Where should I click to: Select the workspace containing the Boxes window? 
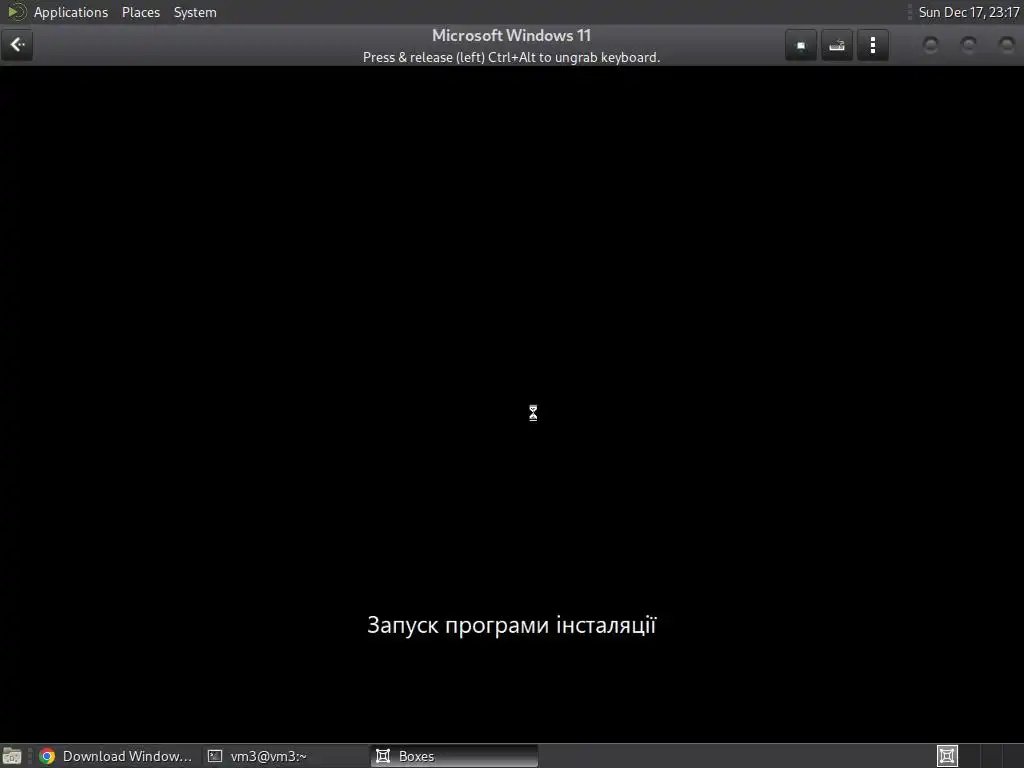pyautogui.click(x=947, y=756)
